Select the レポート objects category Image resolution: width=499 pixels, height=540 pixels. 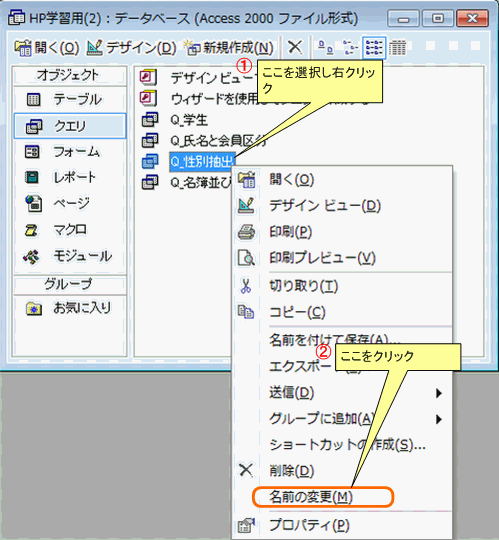[x=70, y=177]
